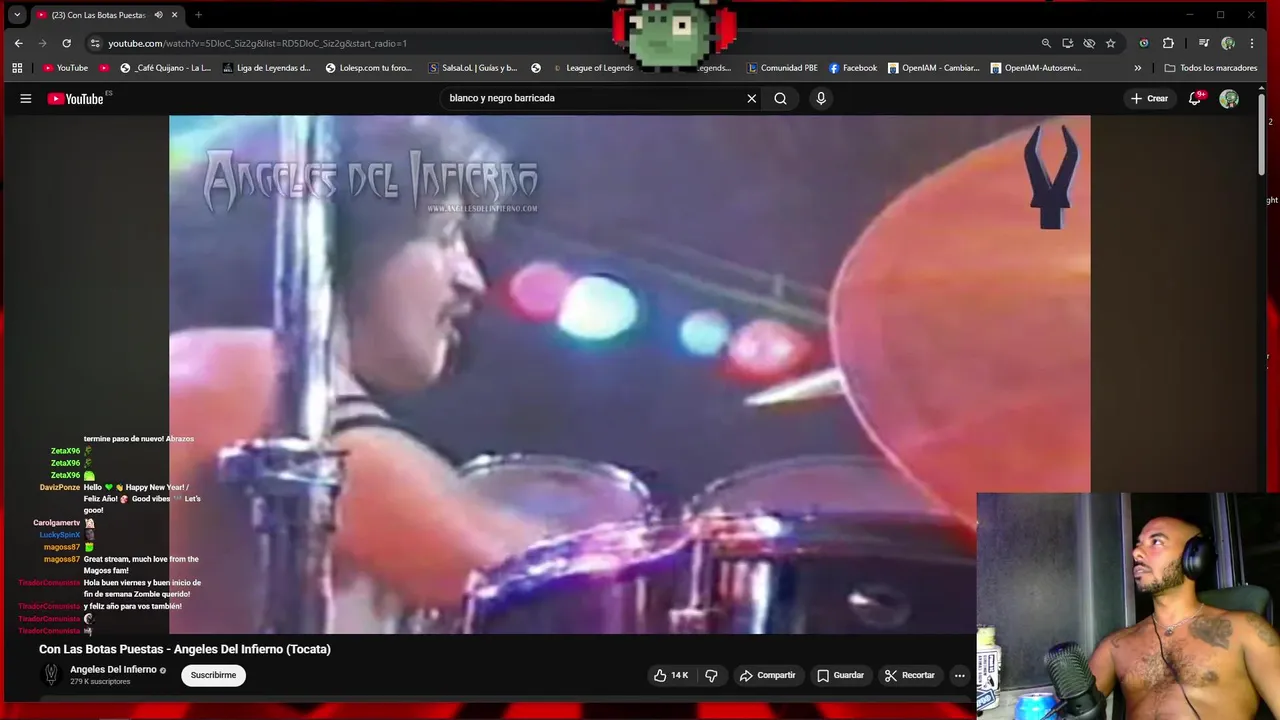Open the YouTube bookmark

pyautogui.click(x=65, y=68)
